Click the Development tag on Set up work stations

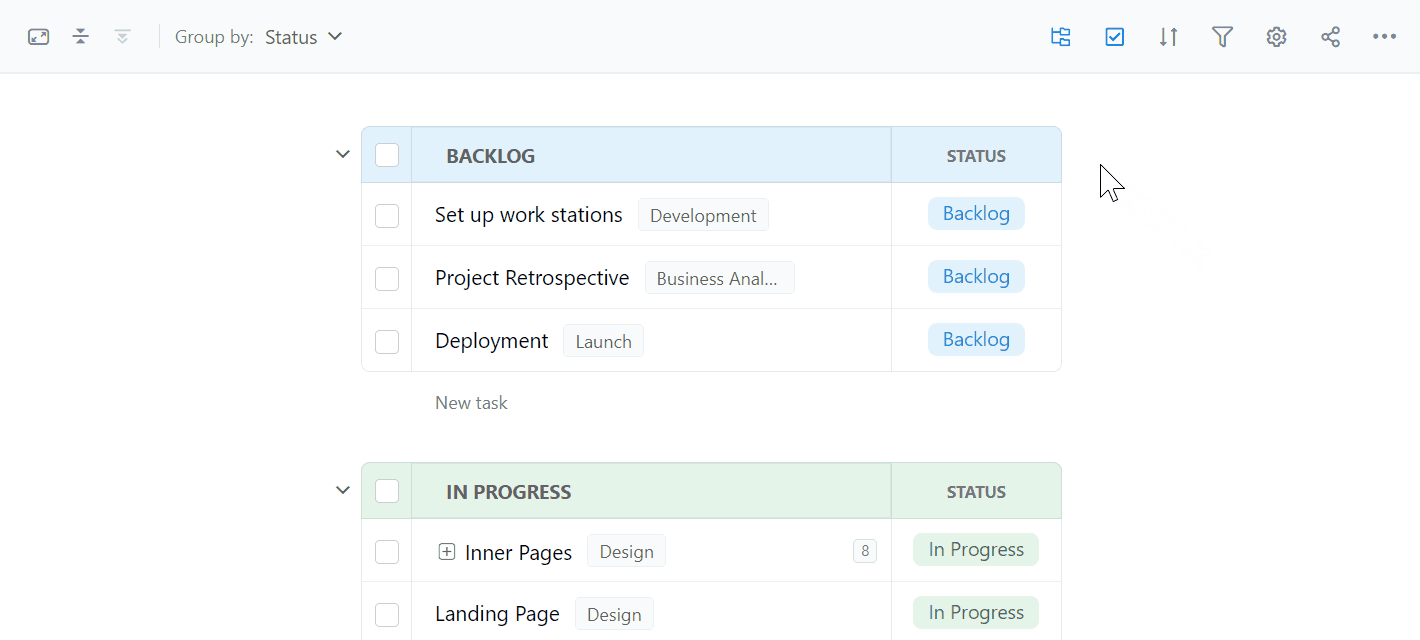(703, 214)
